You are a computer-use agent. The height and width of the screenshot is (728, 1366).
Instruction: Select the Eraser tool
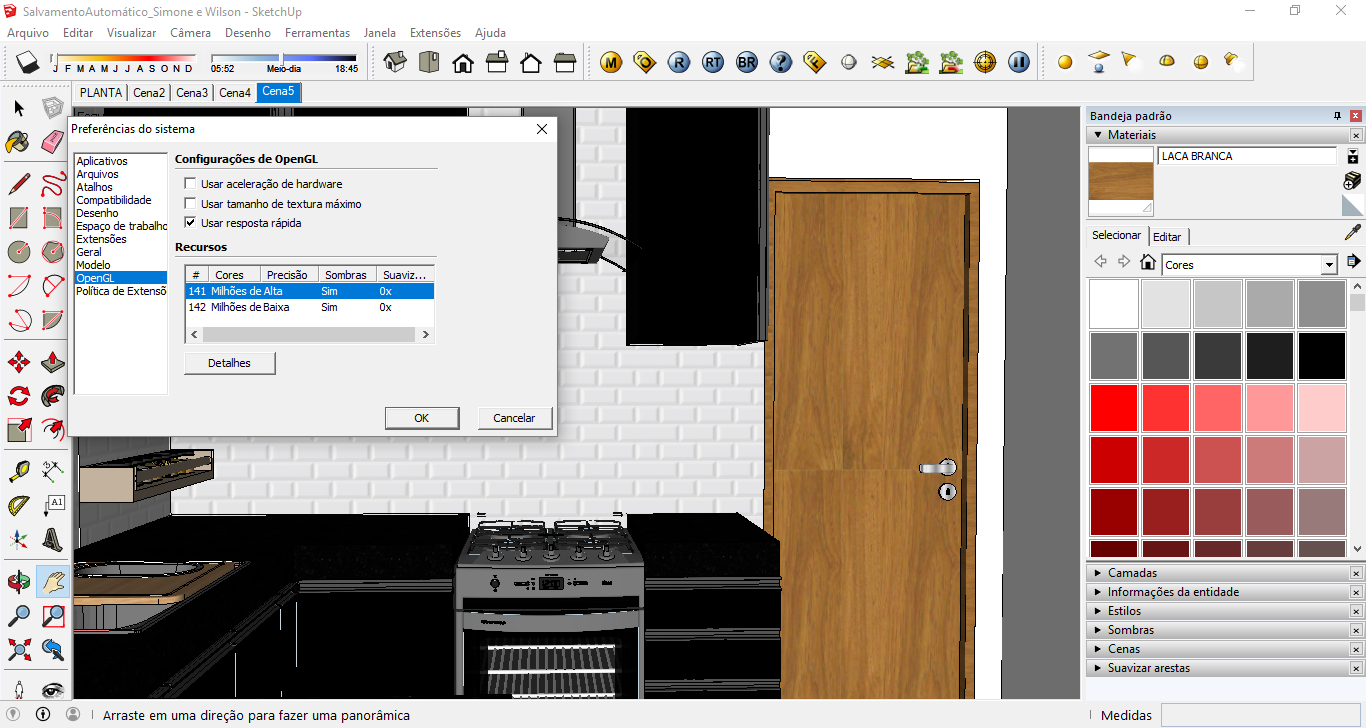pyautogui.click(x=53, y=143)
